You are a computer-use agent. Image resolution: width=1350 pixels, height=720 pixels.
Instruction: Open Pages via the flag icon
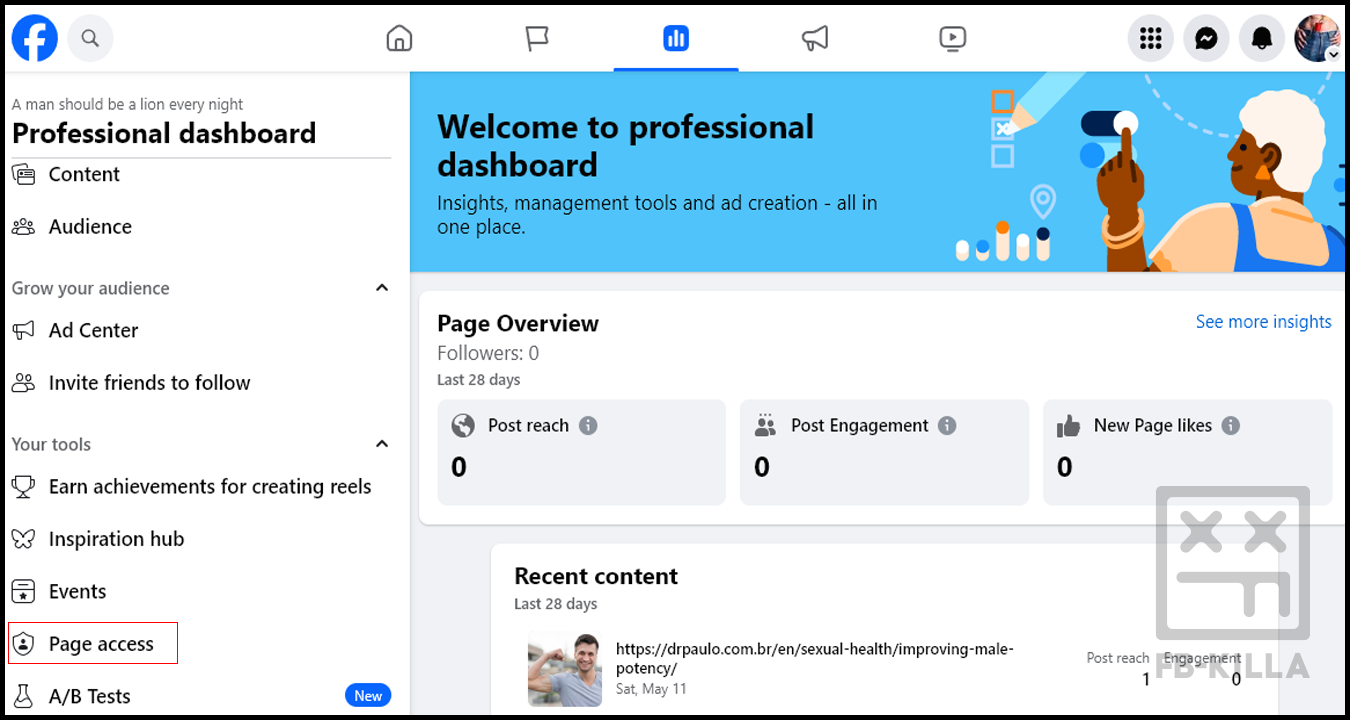point(537,39)
